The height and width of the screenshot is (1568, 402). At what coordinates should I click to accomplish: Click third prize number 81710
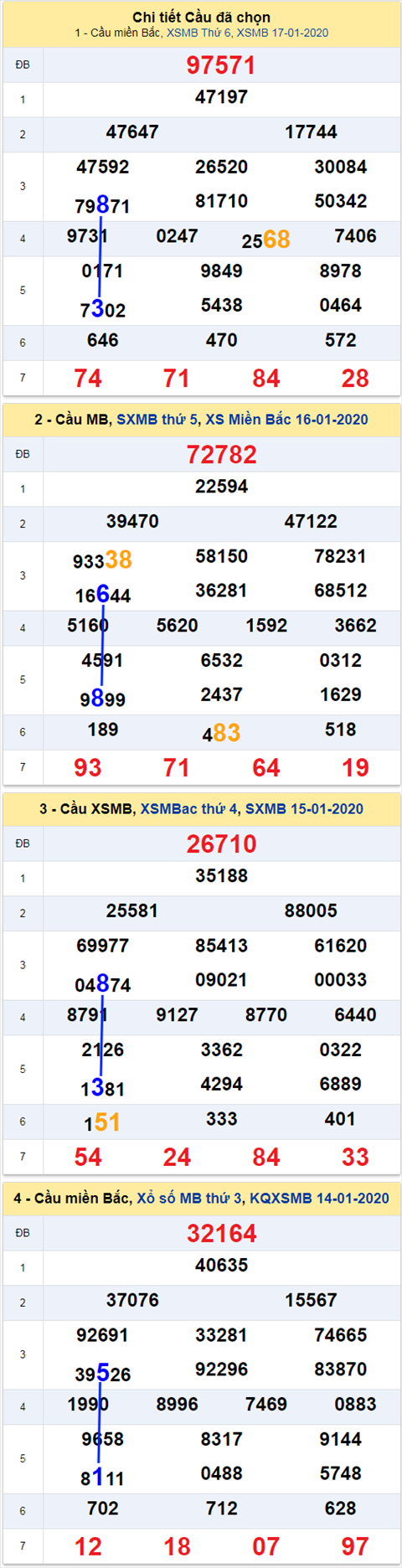coord(221,201)
